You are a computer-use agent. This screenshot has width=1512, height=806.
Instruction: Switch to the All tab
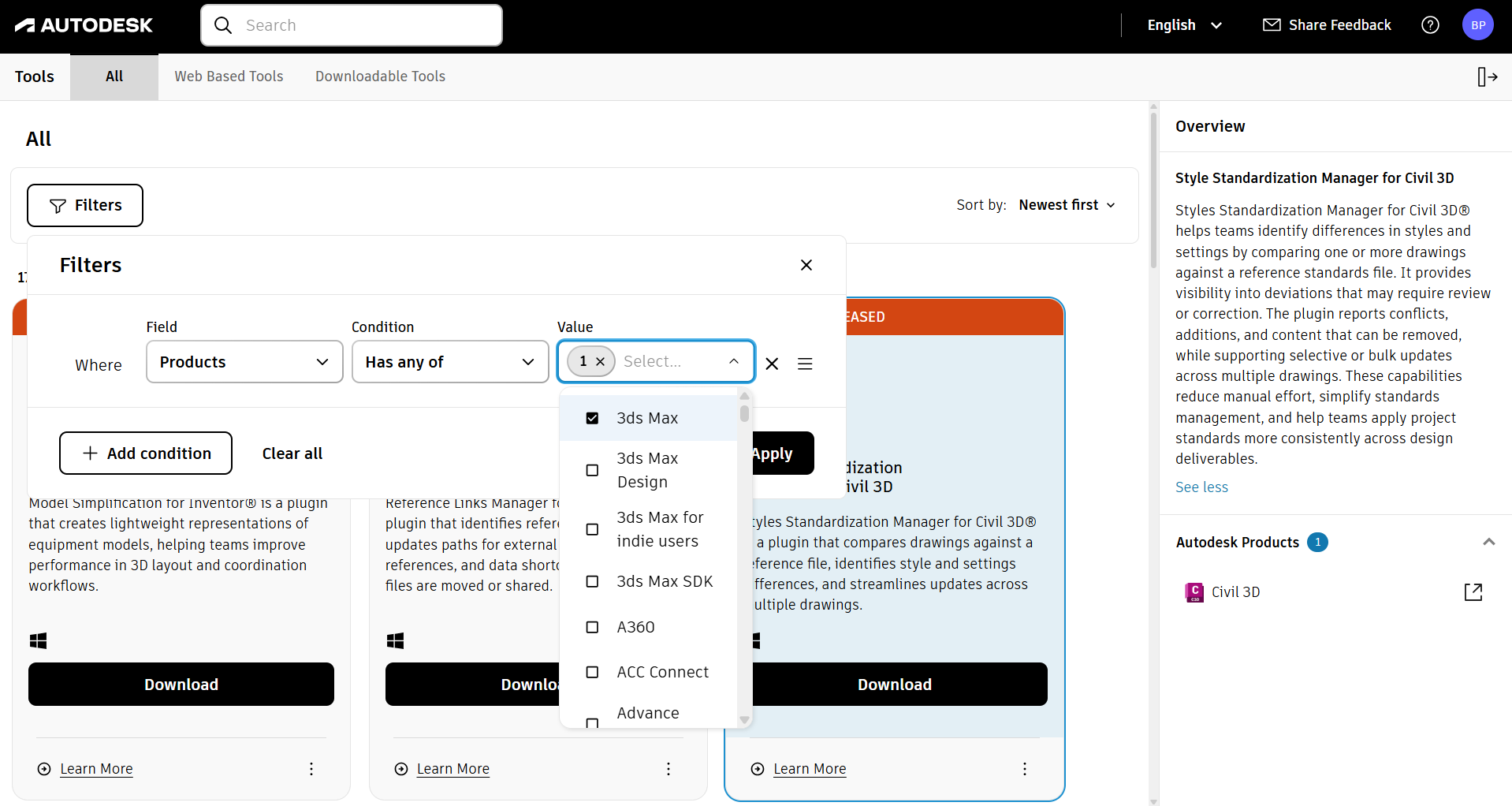pos(114,76)
